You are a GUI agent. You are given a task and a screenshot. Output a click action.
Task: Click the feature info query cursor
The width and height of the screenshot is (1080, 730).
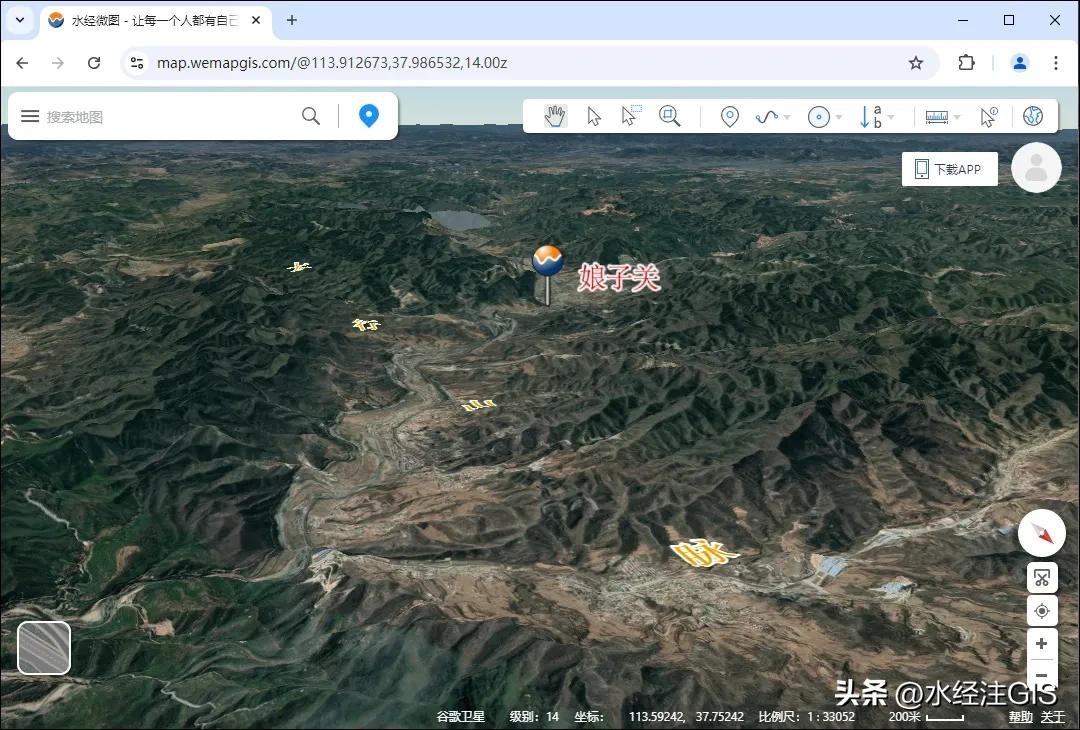988,117
